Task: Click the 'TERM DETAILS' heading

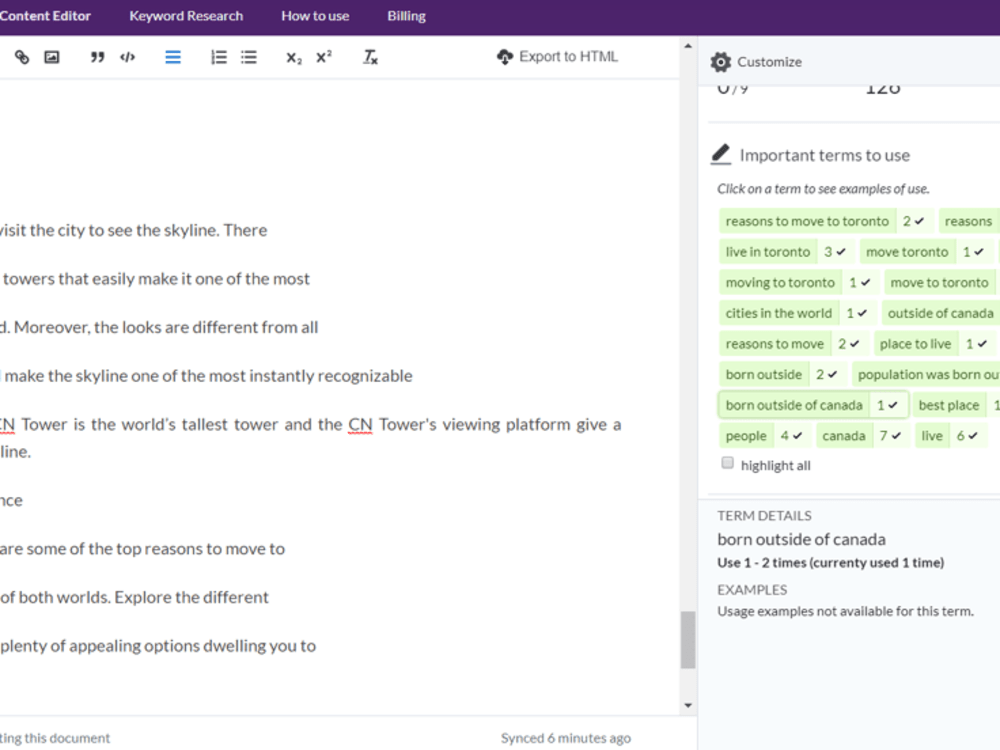Action: 764,515
